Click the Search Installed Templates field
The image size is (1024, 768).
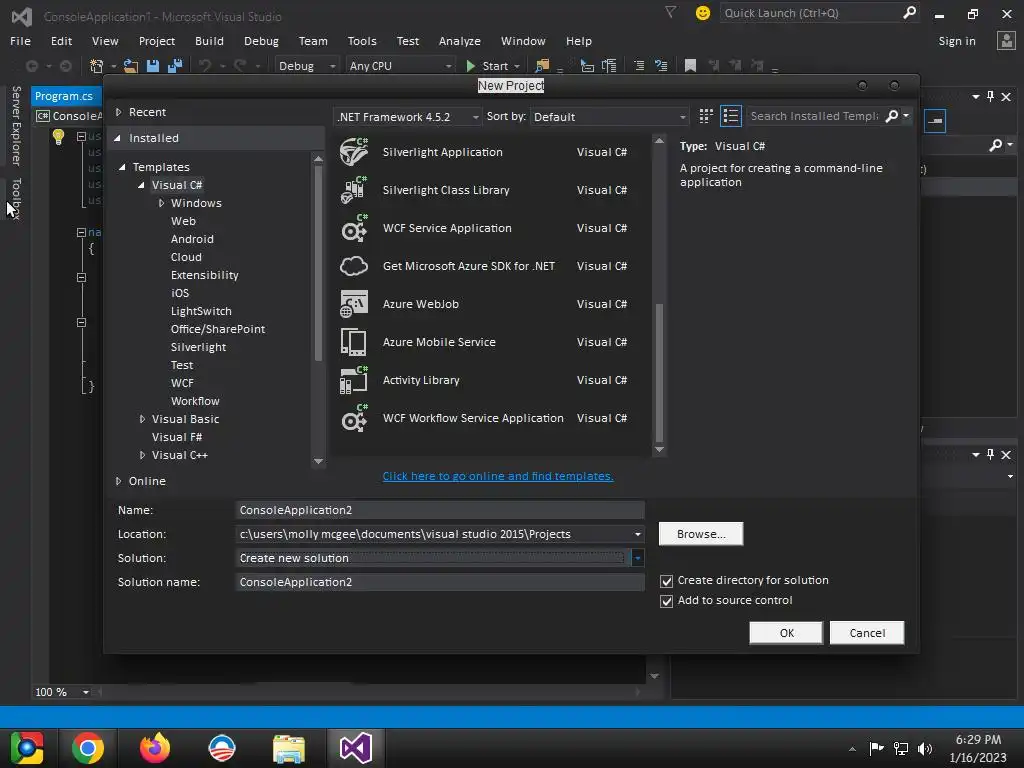point(814,116)
